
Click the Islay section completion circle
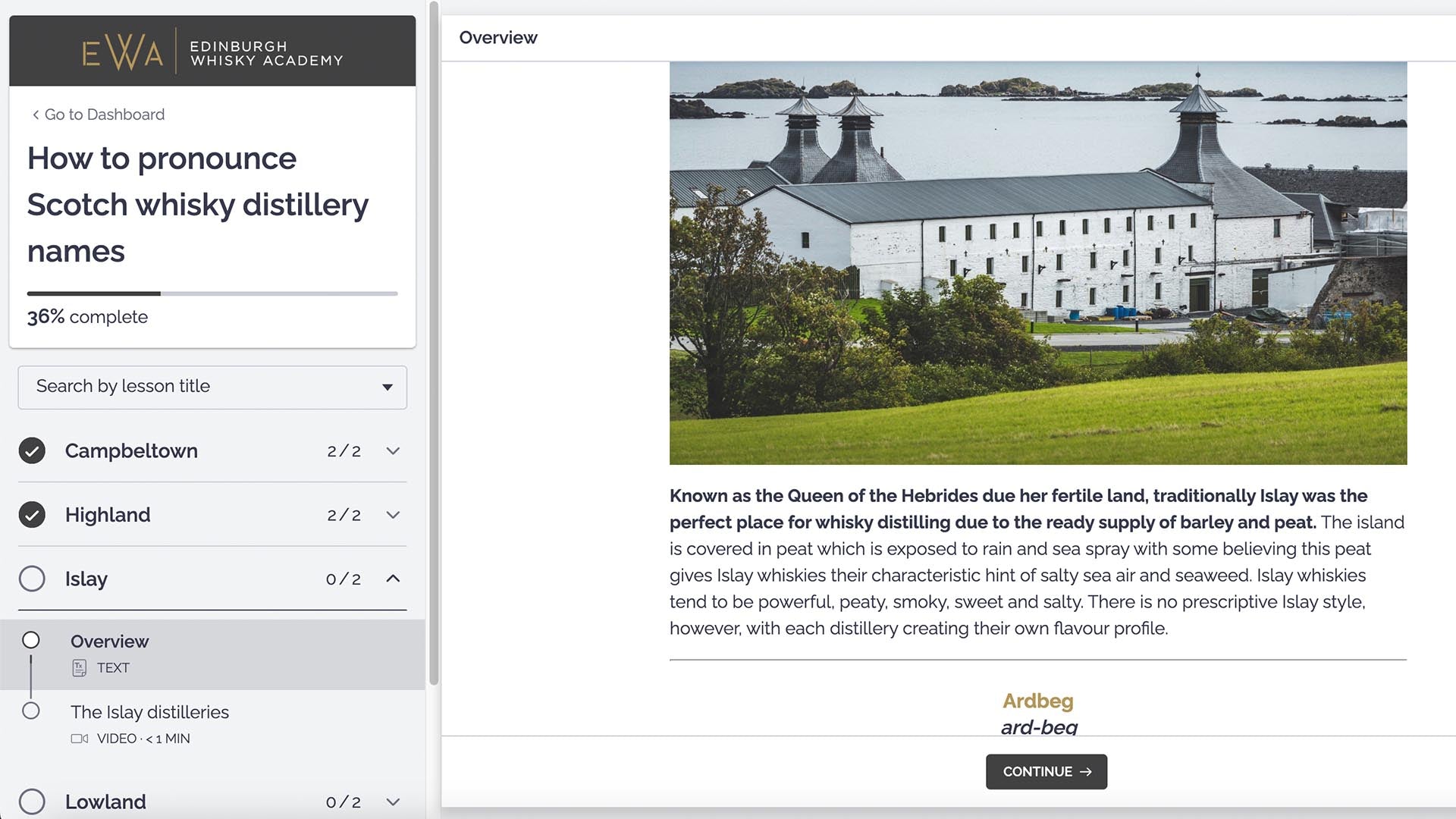(x=32, y=579)
